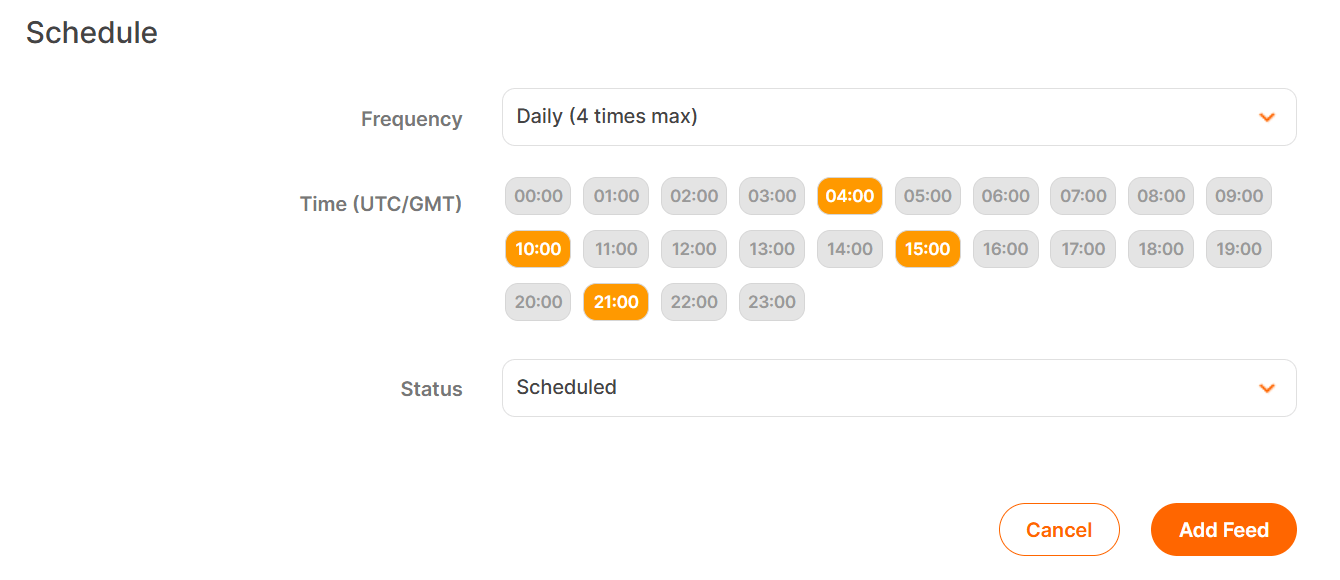This screenshot has width=1340, height=580.
Task: Open the Frequency dropdown
Action: pos(898,116)
